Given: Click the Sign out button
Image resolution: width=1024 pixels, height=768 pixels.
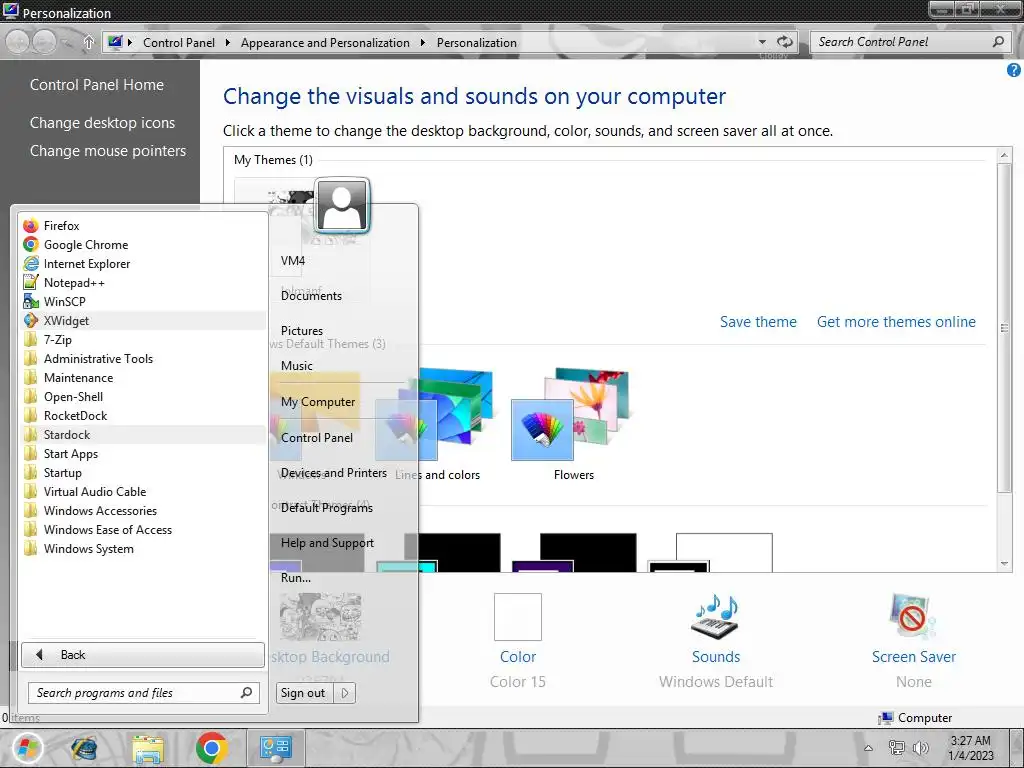Looking at the screenshot, I should [x=304, y=693].
